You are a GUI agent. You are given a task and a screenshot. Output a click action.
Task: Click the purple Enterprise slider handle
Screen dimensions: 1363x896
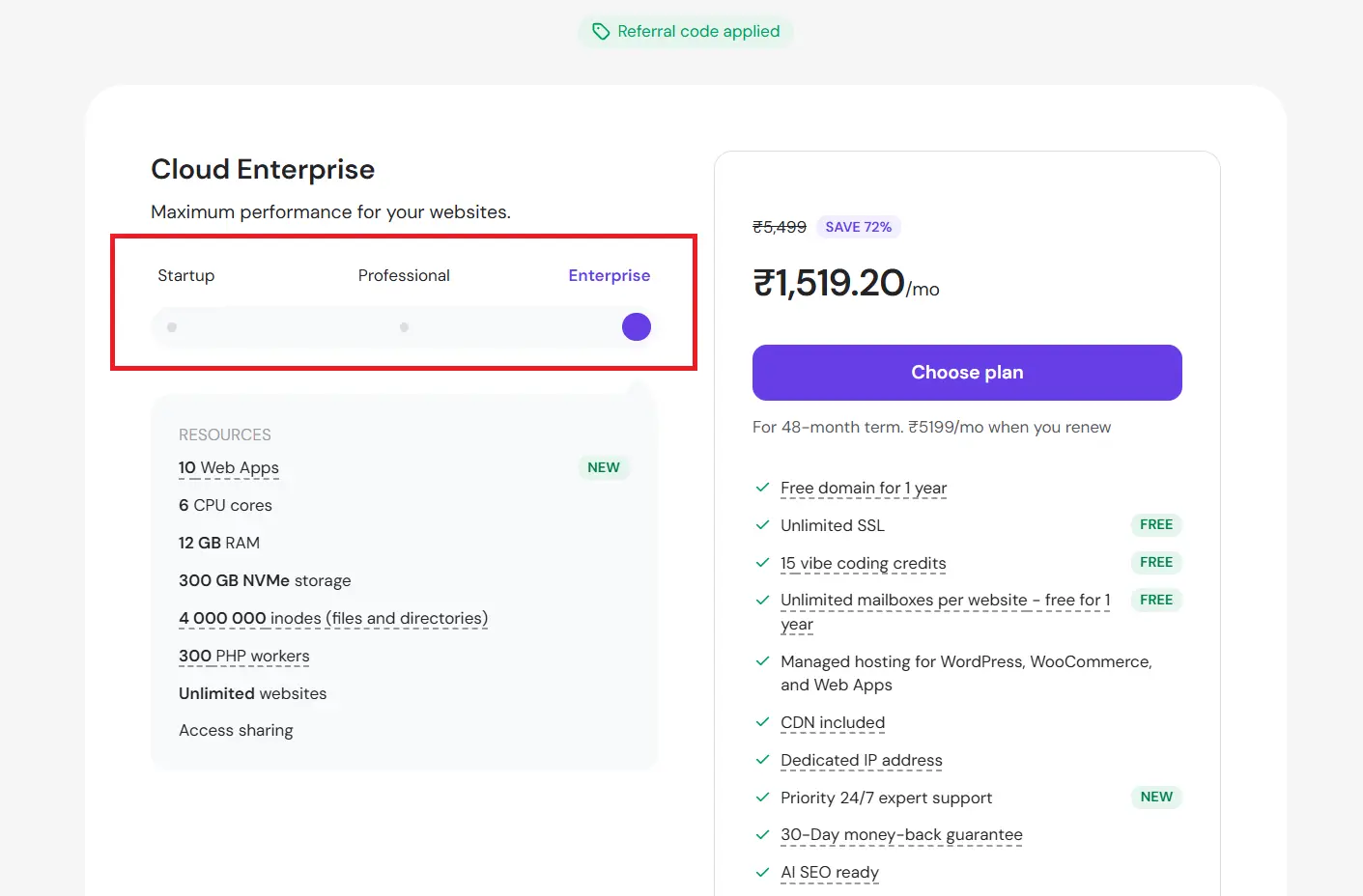coord(637,327)
